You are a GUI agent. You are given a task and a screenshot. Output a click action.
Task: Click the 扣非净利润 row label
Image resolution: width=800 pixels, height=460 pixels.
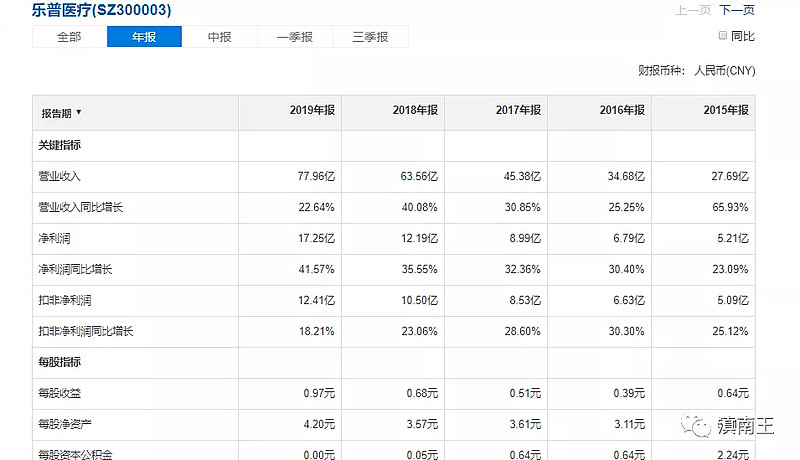point(65,301)
